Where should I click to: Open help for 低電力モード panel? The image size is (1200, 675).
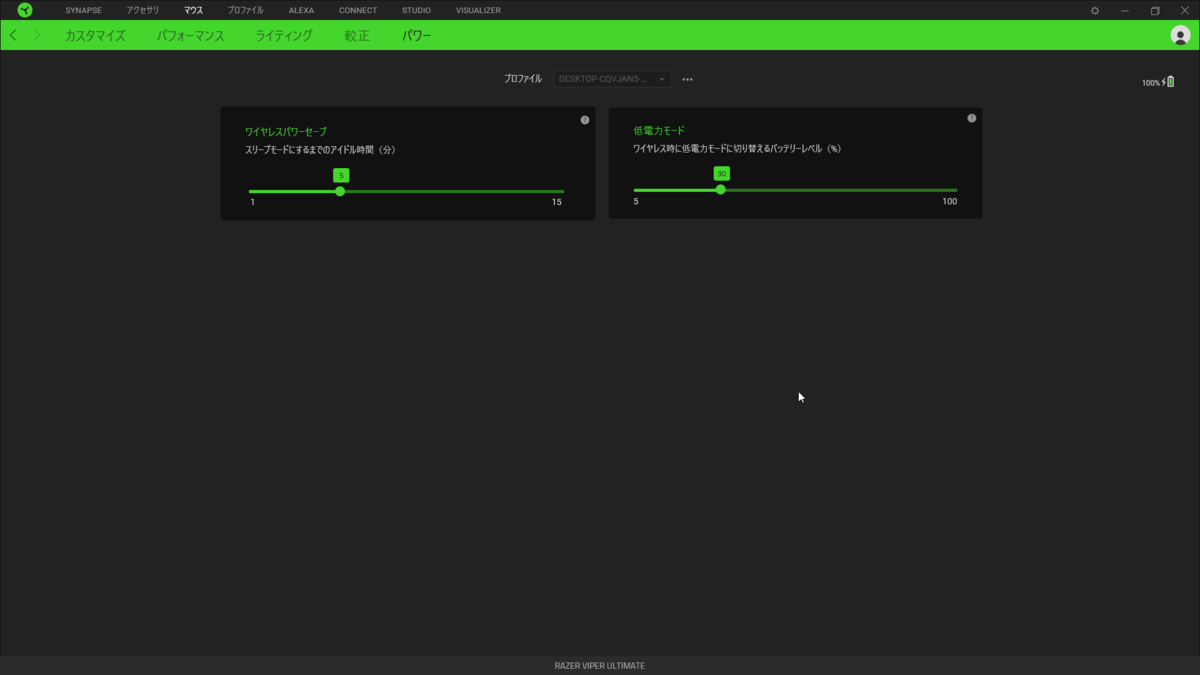click(971, 118)
